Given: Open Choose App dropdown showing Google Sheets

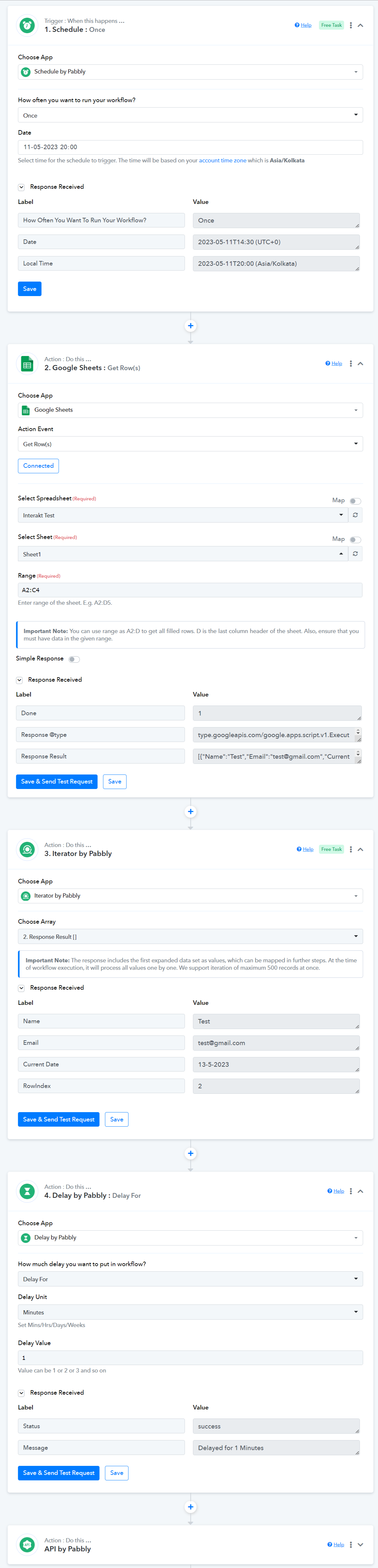Looking at the screenshot, I should 190,410.
